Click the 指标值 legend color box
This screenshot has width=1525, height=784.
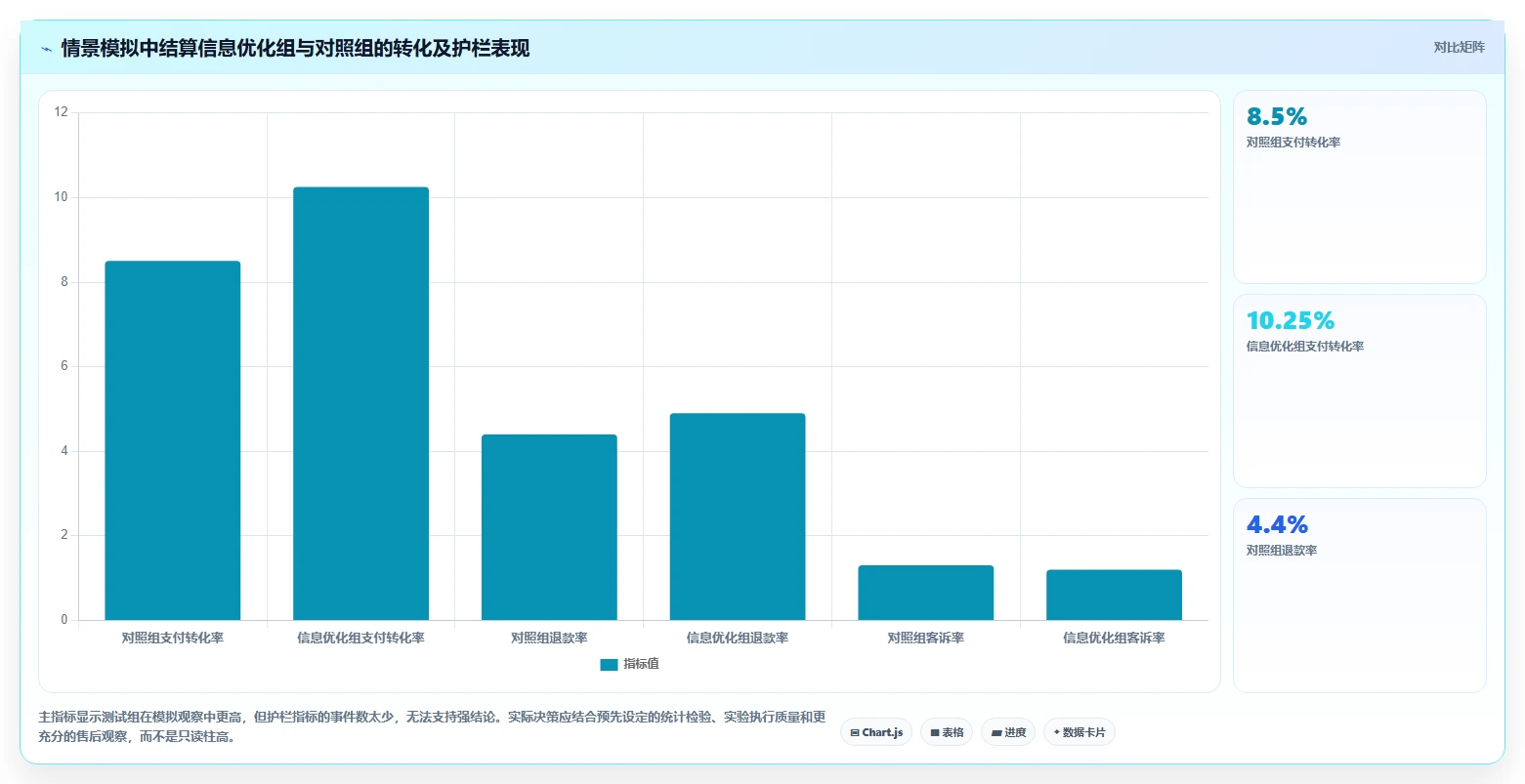point(609,664)
